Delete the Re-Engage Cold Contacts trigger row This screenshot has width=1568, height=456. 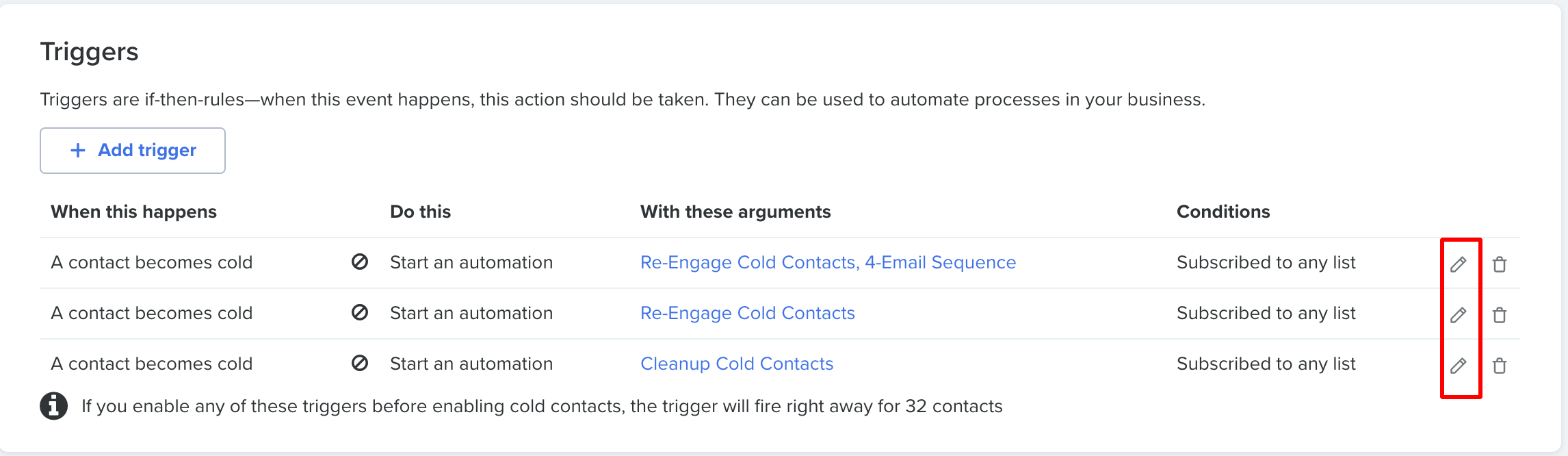pos(1500,315)
